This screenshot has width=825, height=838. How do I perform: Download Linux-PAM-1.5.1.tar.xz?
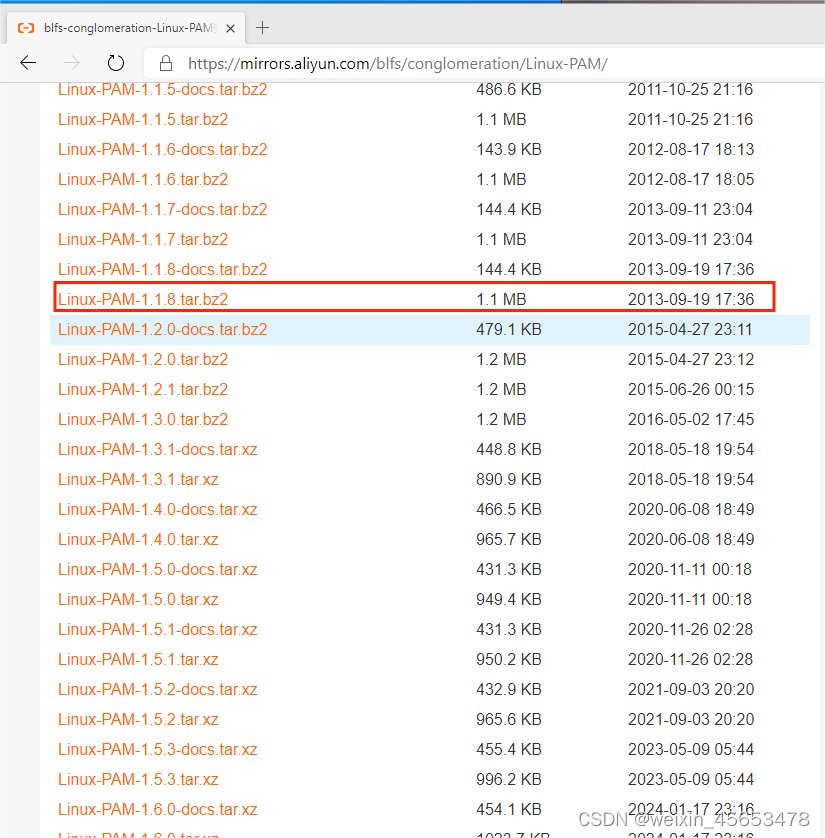[x=138, y=659]
